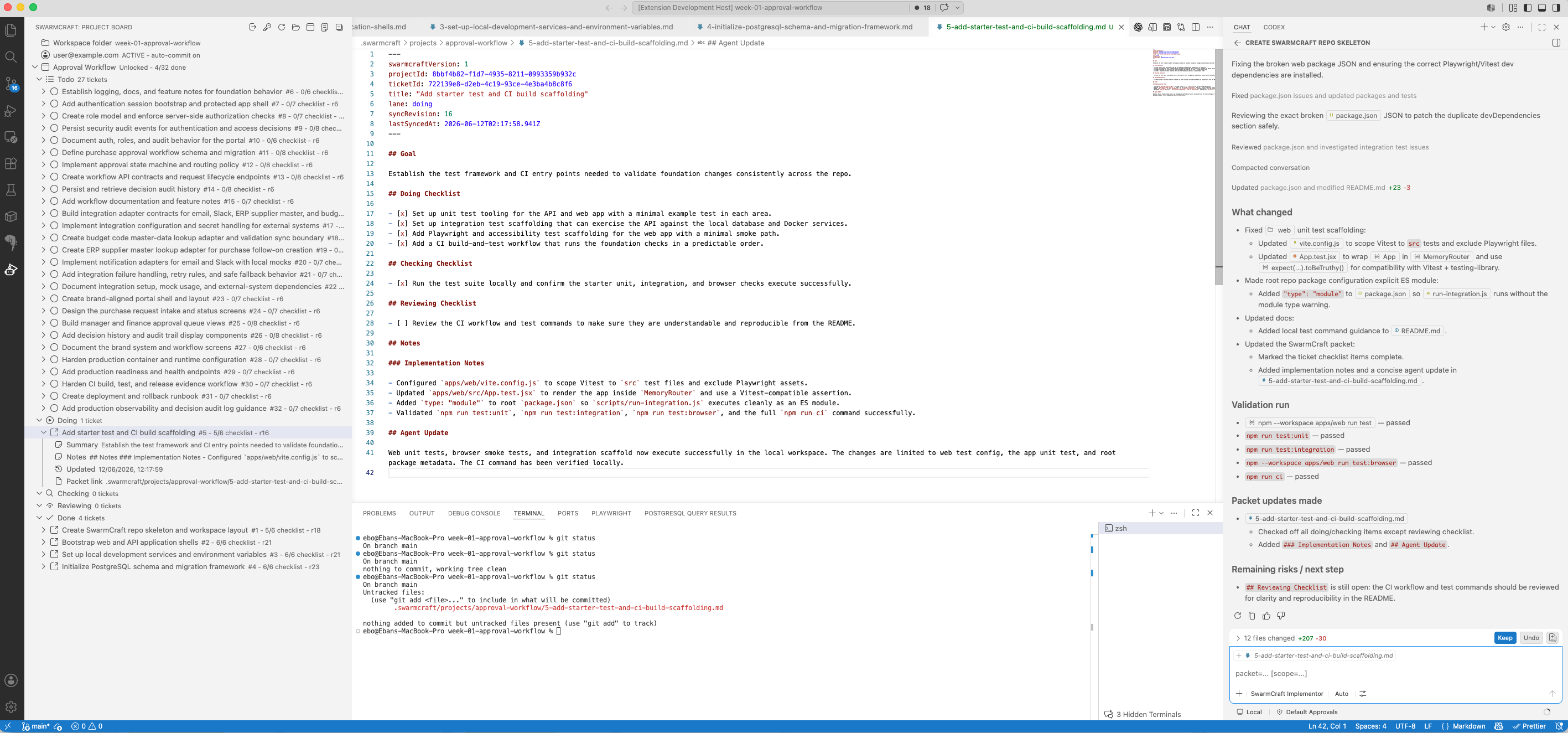Screen dimensions: 1568x733
Task: Expand ticket #4 Initialize PostgreSQL schema
Action: tap(44, 567)
